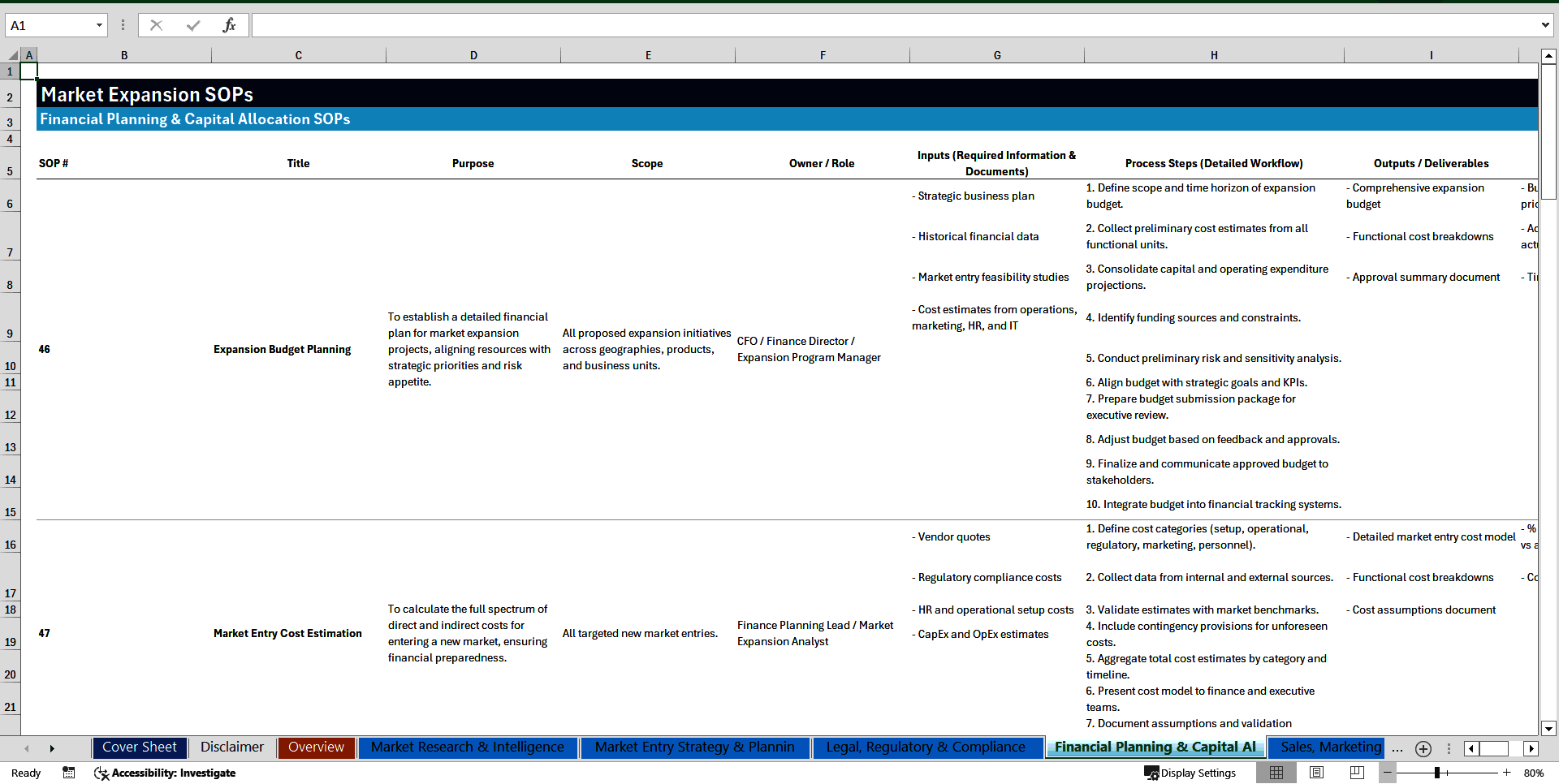Image resolution: width=1559 pixels, height=784 pixels.
Task: Open the Legal, Regulatory & Compliance tab
Action: [926, 747]
